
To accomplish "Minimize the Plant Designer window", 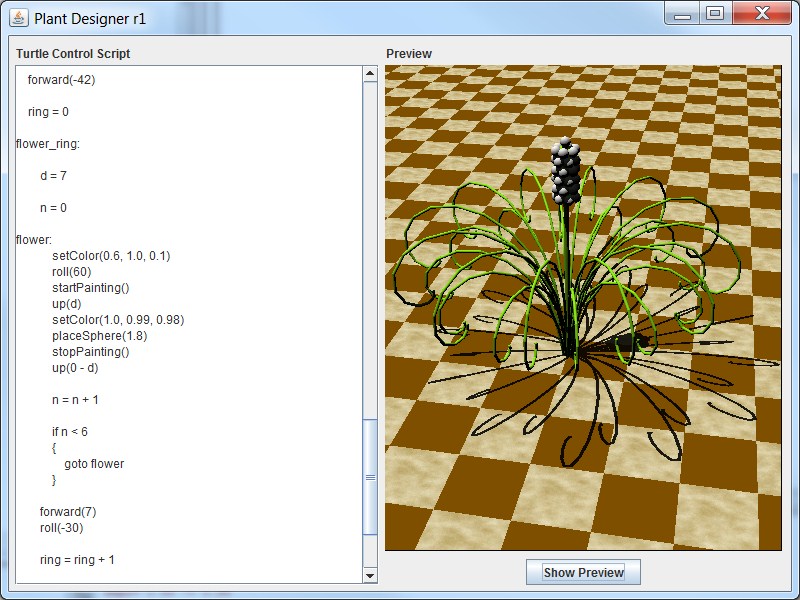I will pos(682,14).
